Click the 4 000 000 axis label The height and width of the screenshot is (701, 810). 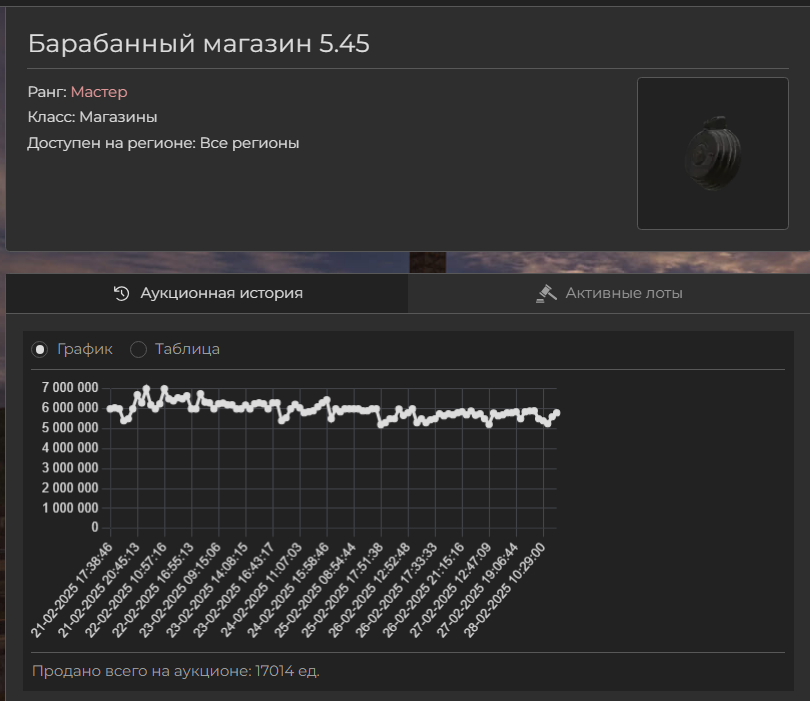(x=70, y=447)
